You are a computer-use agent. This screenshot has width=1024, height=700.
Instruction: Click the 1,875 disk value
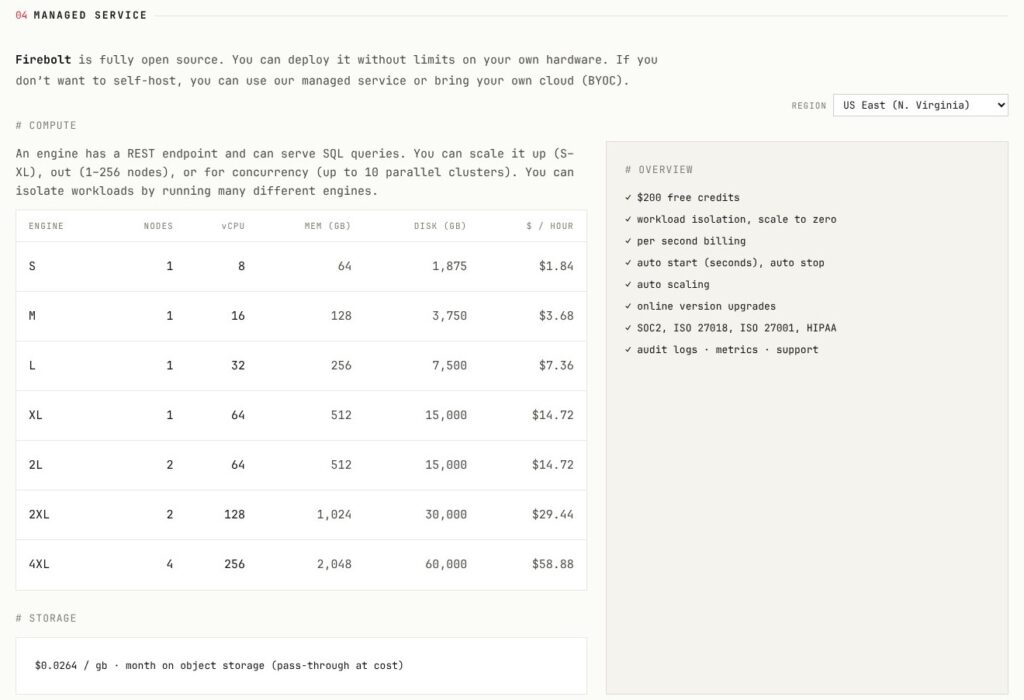click(449, 266)
